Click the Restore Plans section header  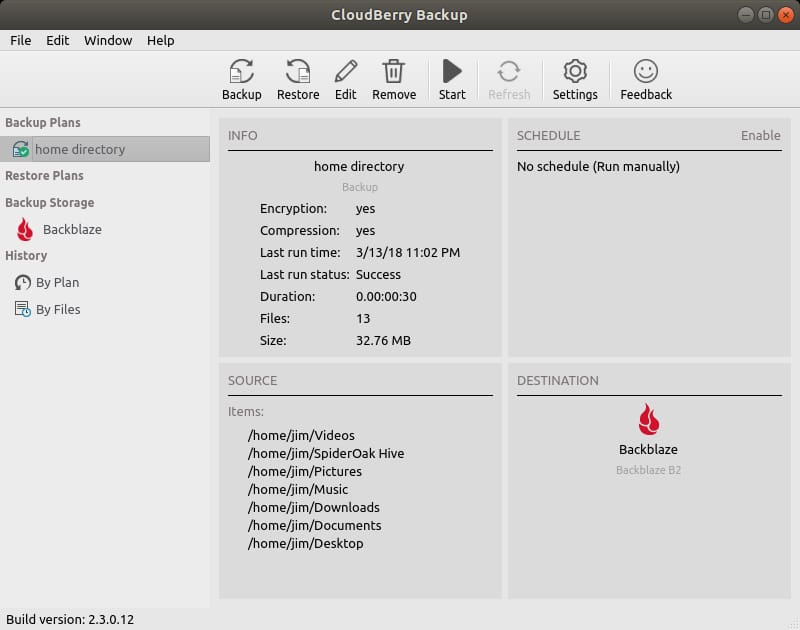pos(44,175)
